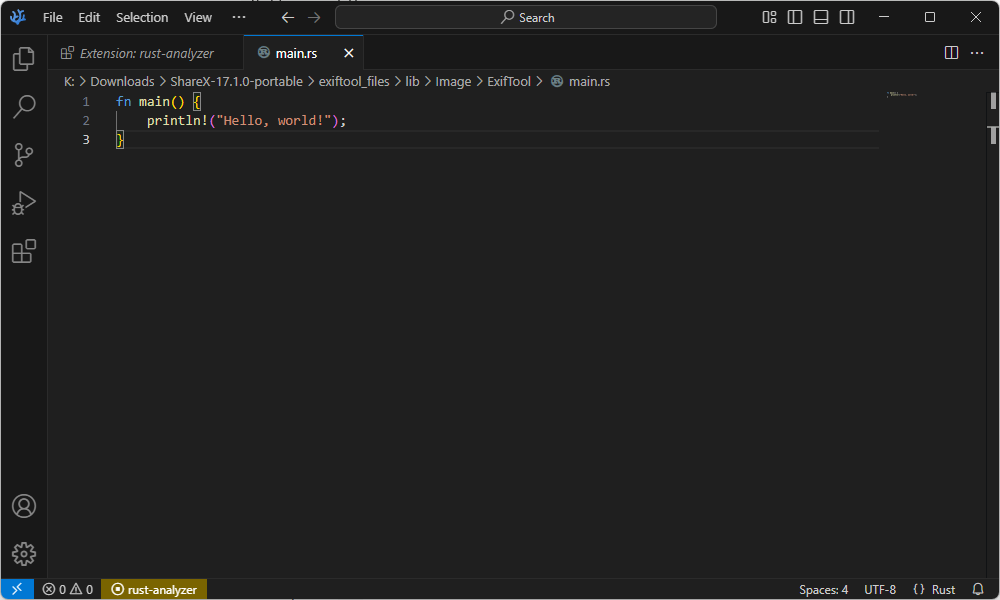Image resolution: width=1000 pixels, height=600 pixels.
Task: Click line number 1 in gutter
Action: click(x=85, y=102)
